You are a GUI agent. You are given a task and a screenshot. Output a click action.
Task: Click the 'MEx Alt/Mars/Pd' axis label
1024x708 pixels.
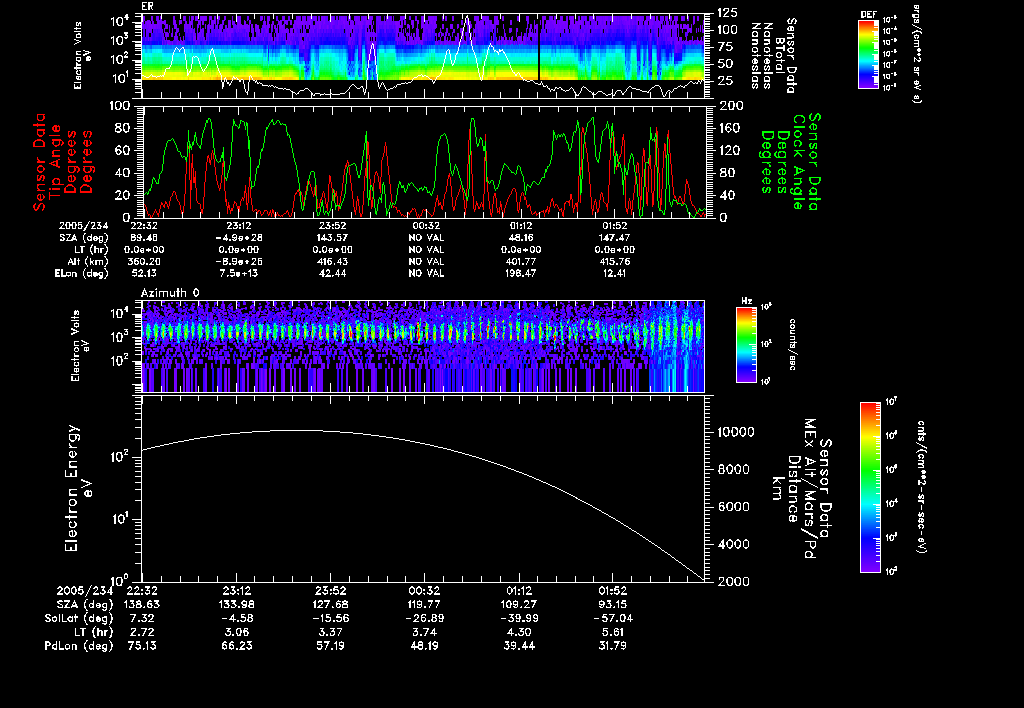click(x=810, y=489)
